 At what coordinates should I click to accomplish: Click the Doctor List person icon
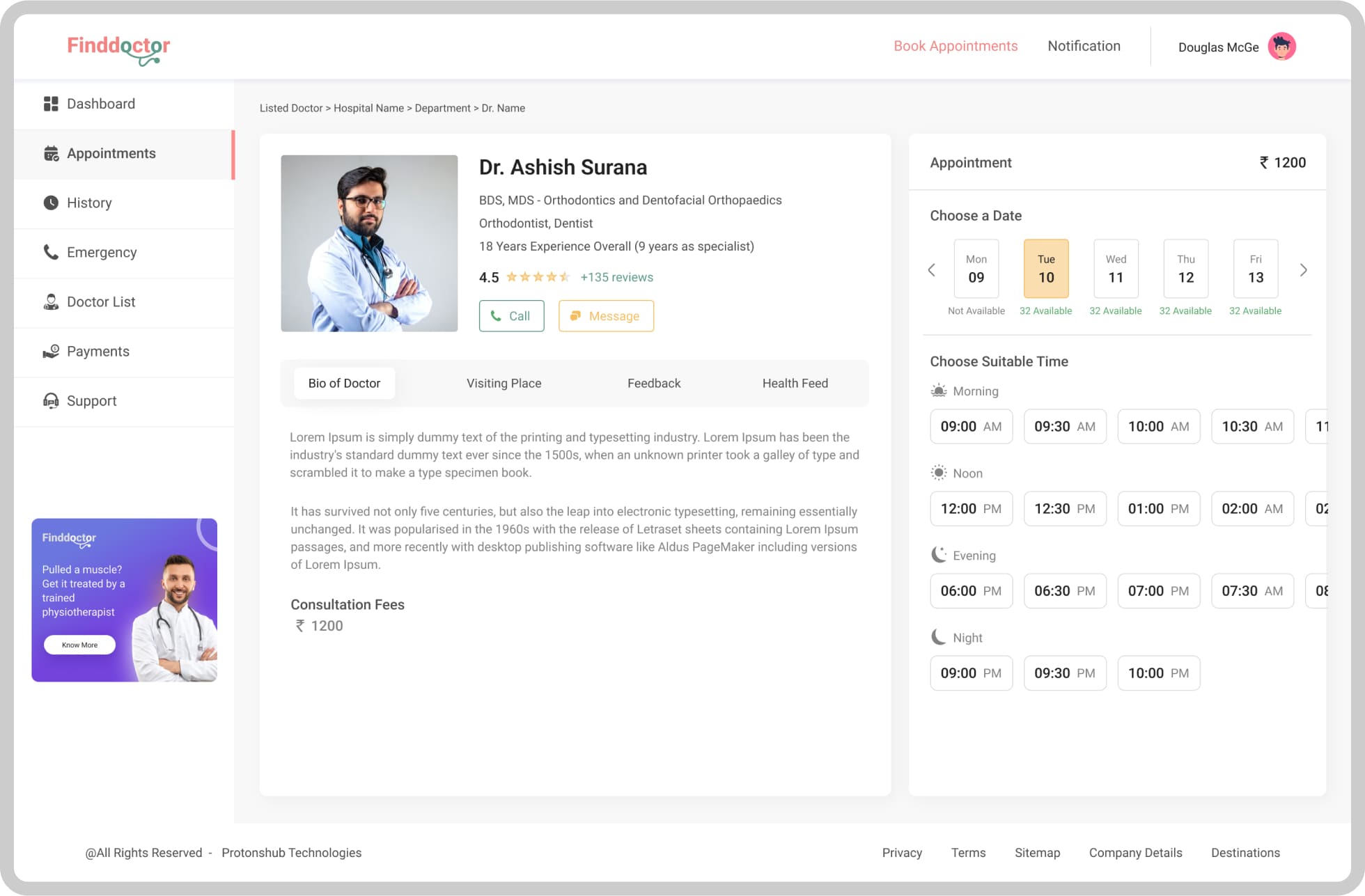pos(51,301)
